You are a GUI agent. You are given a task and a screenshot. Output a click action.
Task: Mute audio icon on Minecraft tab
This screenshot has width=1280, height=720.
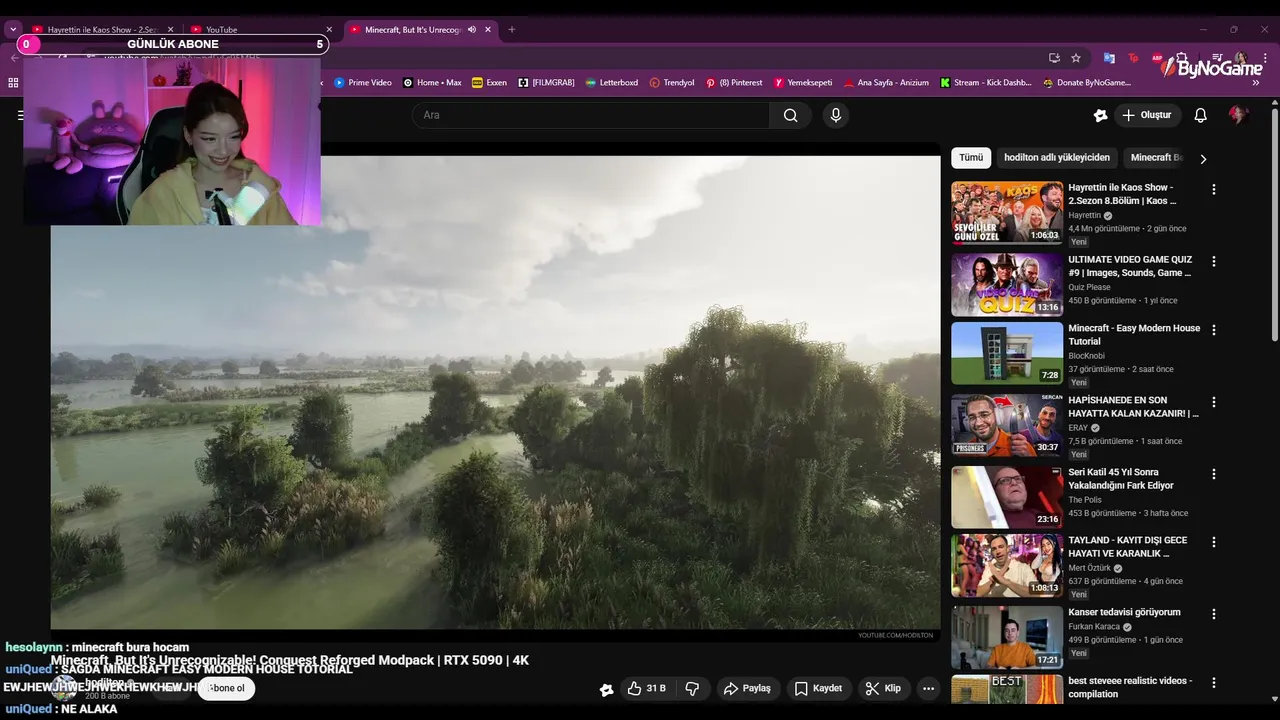(472, 30)
